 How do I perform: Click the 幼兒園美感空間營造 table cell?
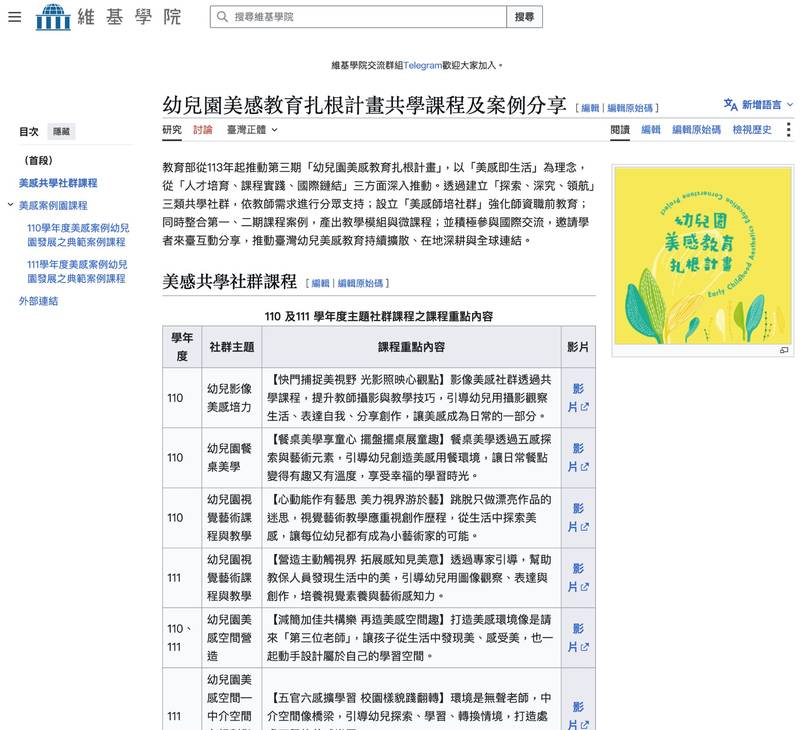tap(230, 638)
